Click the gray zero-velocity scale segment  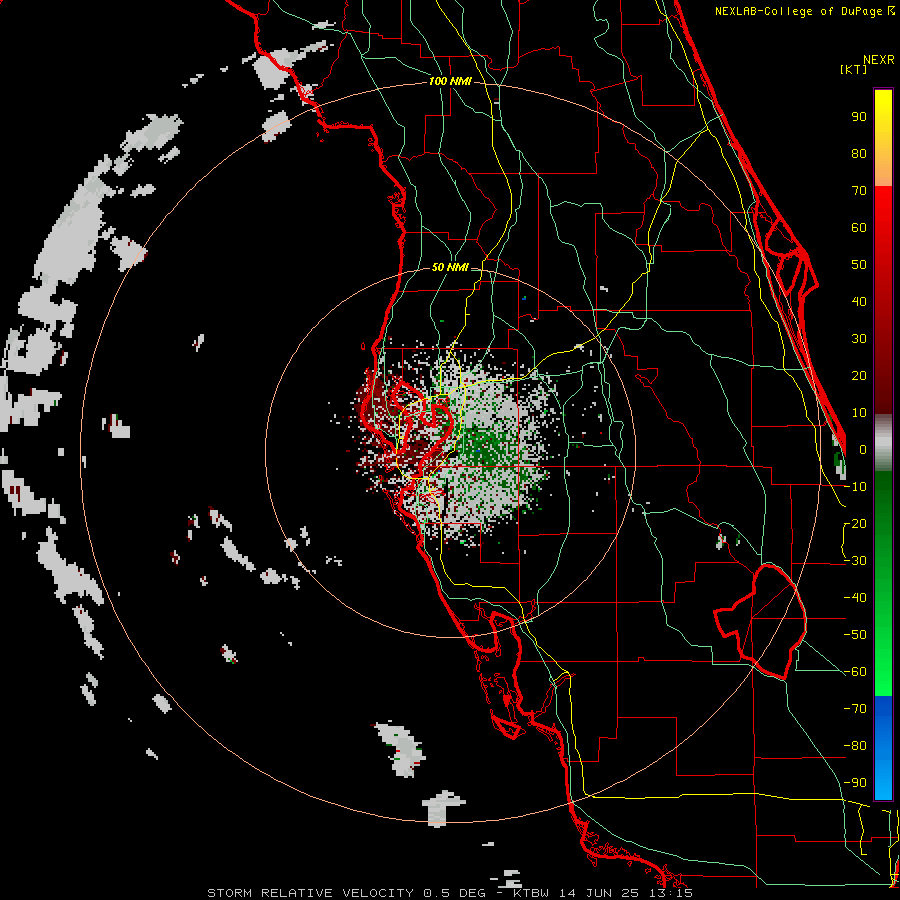pos(883,443)
